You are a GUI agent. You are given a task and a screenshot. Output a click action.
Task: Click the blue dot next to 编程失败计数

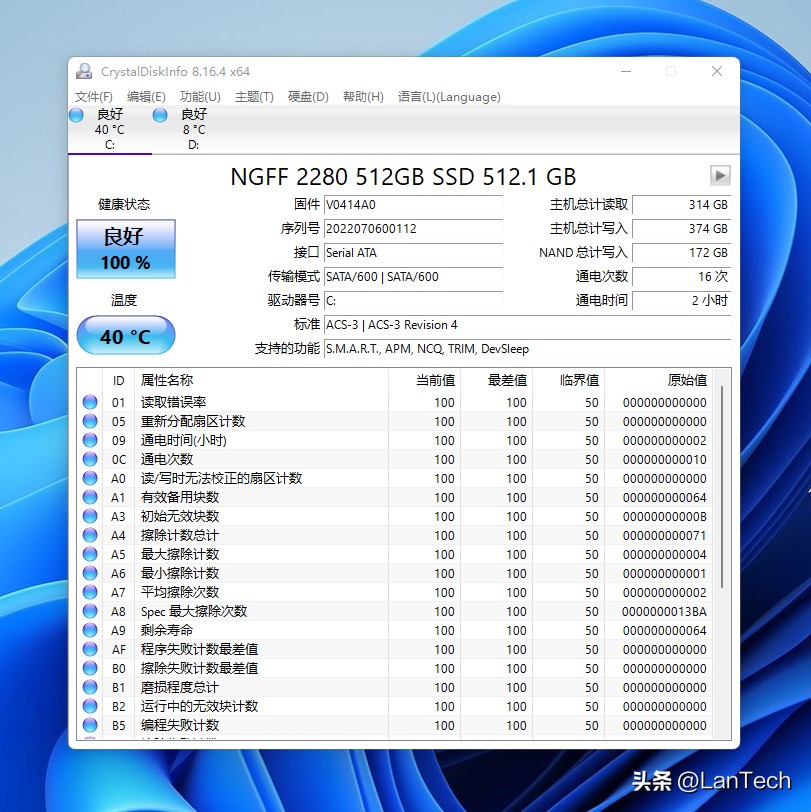coord(91,725)
